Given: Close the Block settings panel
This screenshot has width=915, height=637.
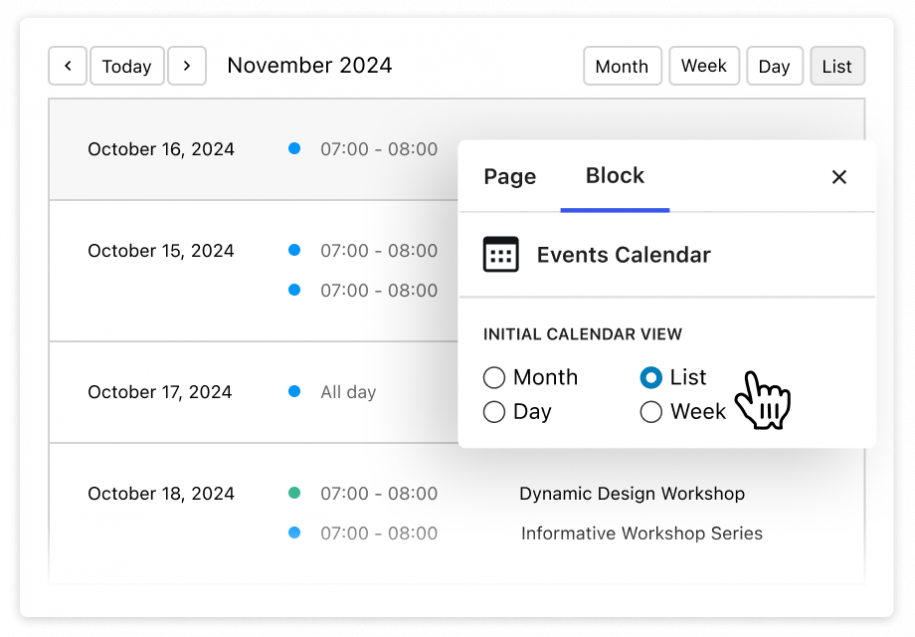Looking at the screenshot, I should pos(839,176).
